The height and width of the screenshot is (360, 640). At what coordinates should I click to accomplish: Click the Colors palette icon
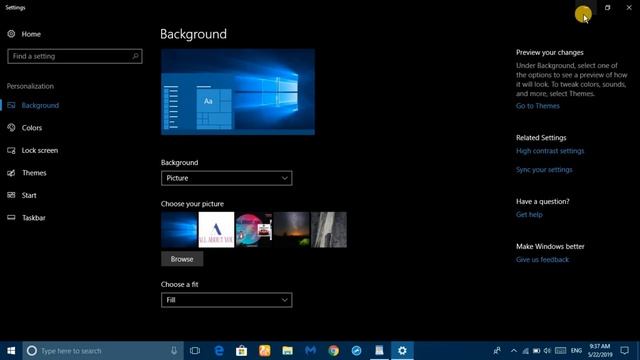(11, 128)
